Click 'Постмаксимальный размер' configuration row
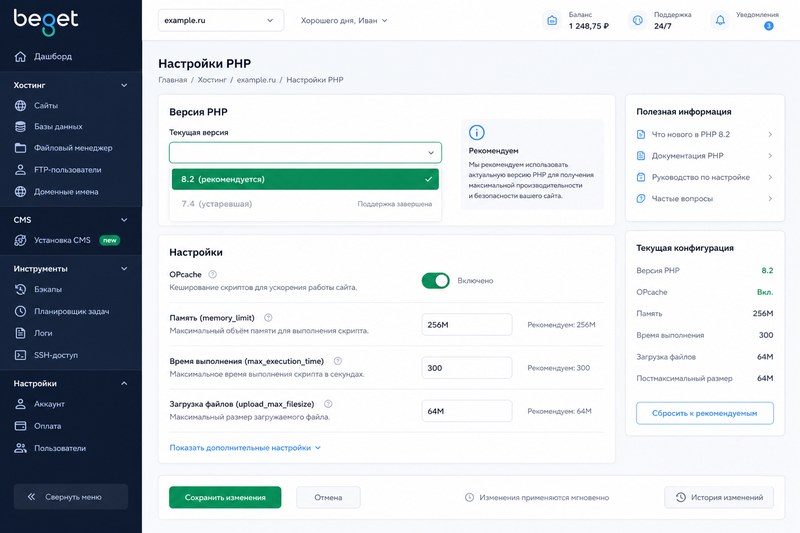Screen dimensions: 800x533 (705, 378)
